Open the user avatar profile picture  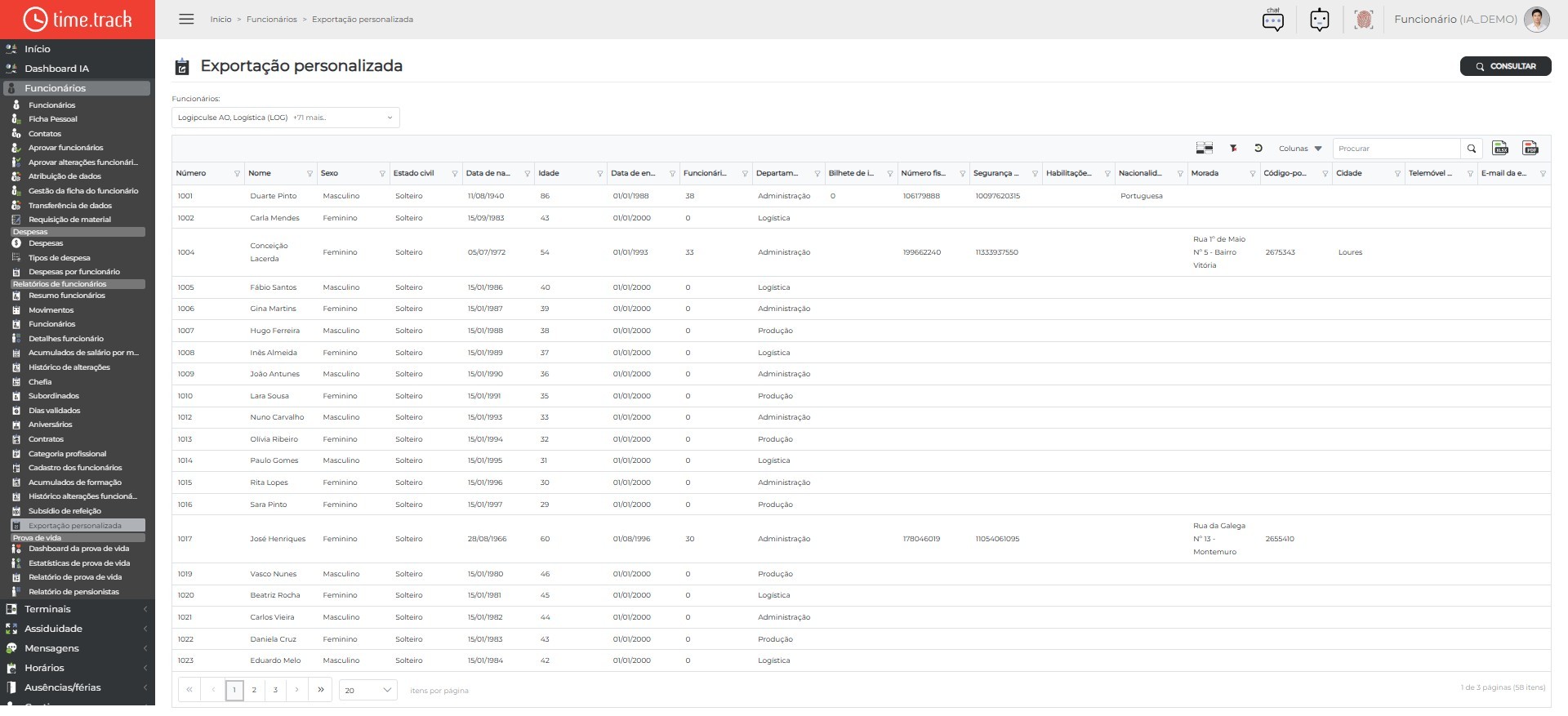(x=1536, y=20)
